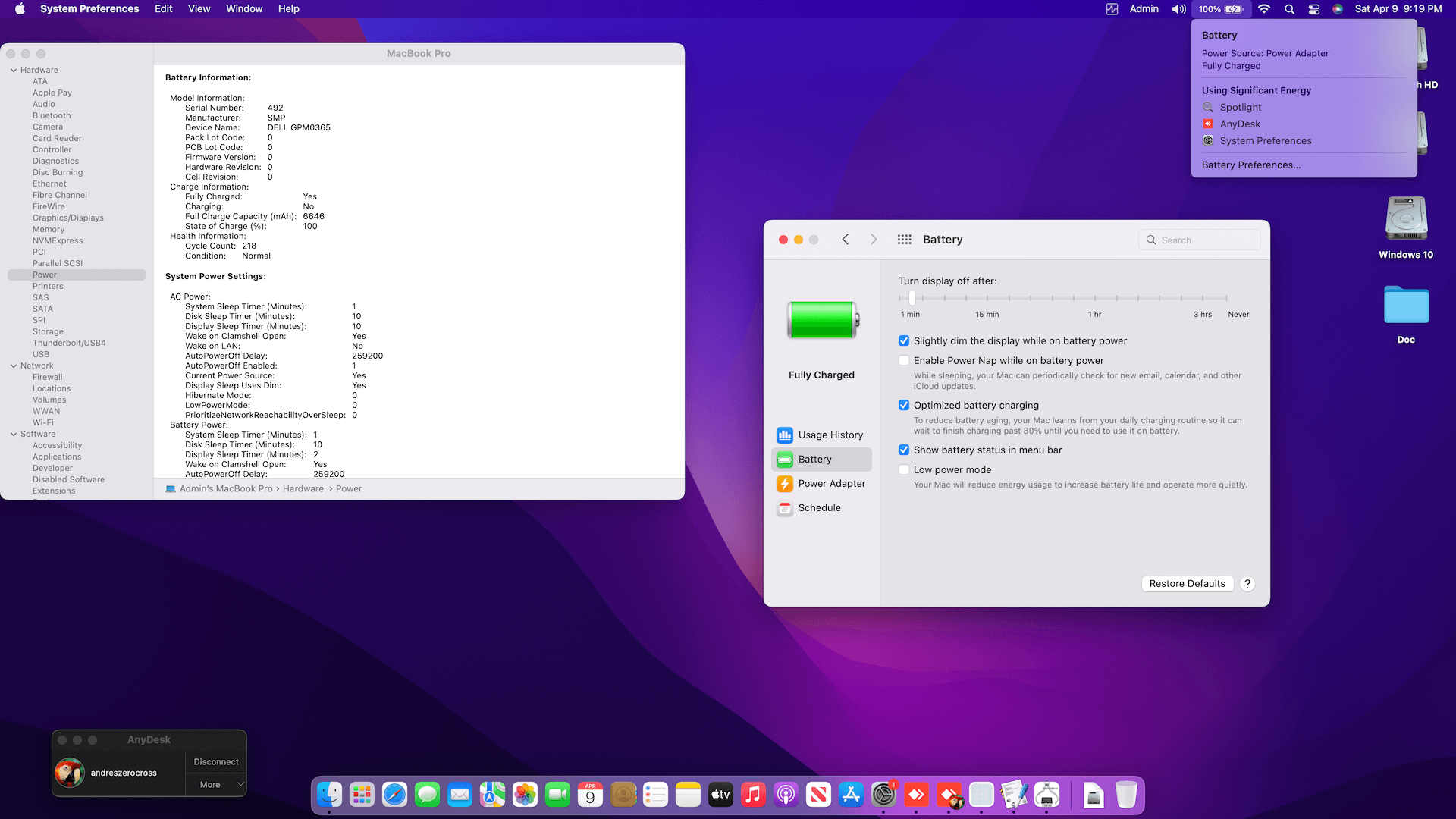Click the Restore Defaults button

pyautogui.click(x=1187, y=584)
